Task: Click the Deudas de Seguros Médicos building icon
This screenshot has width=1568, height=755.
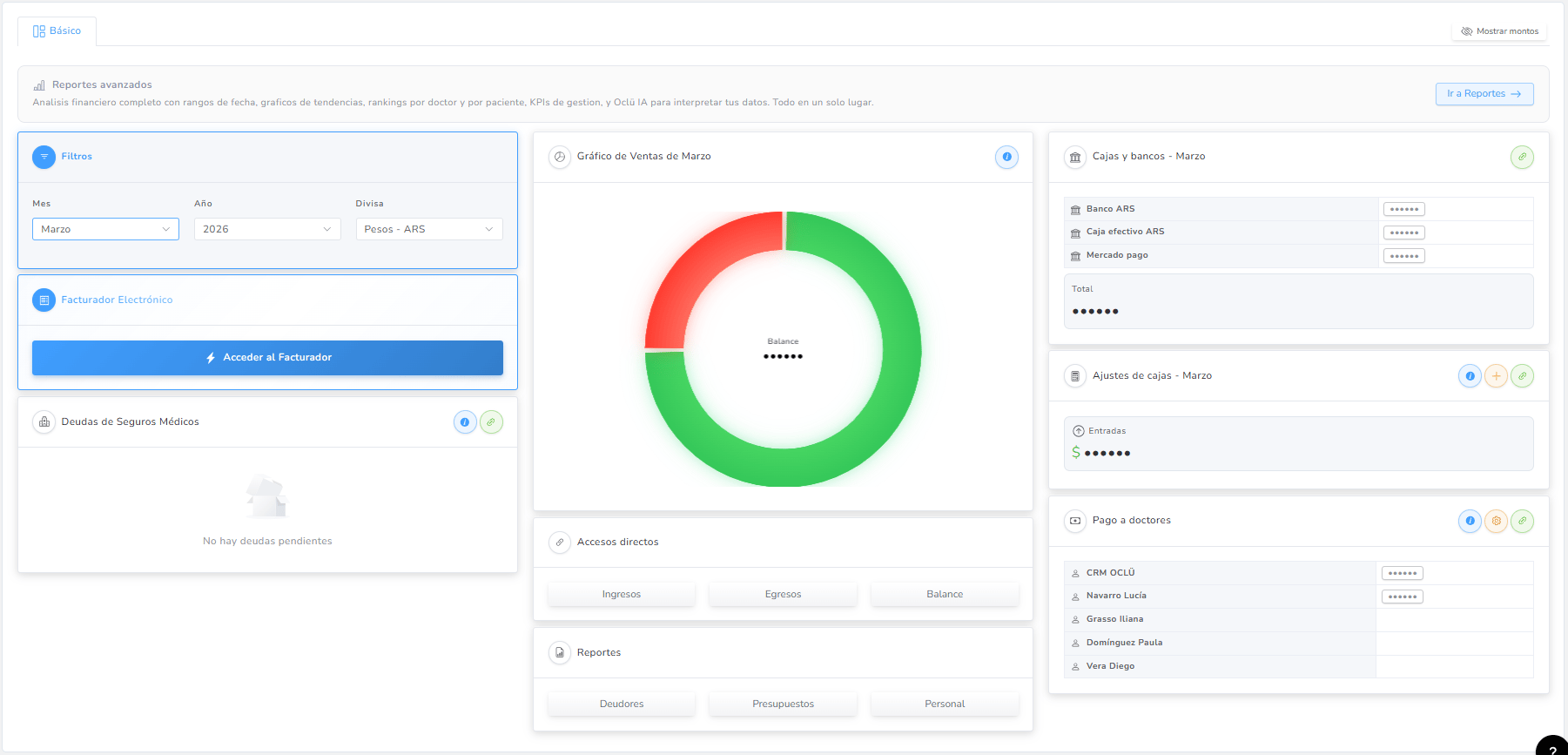Action: 44,421
